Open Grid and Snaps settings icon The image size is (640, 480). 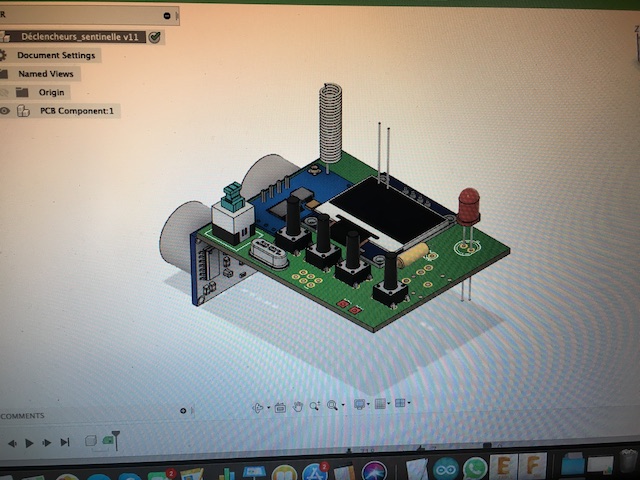379,405
